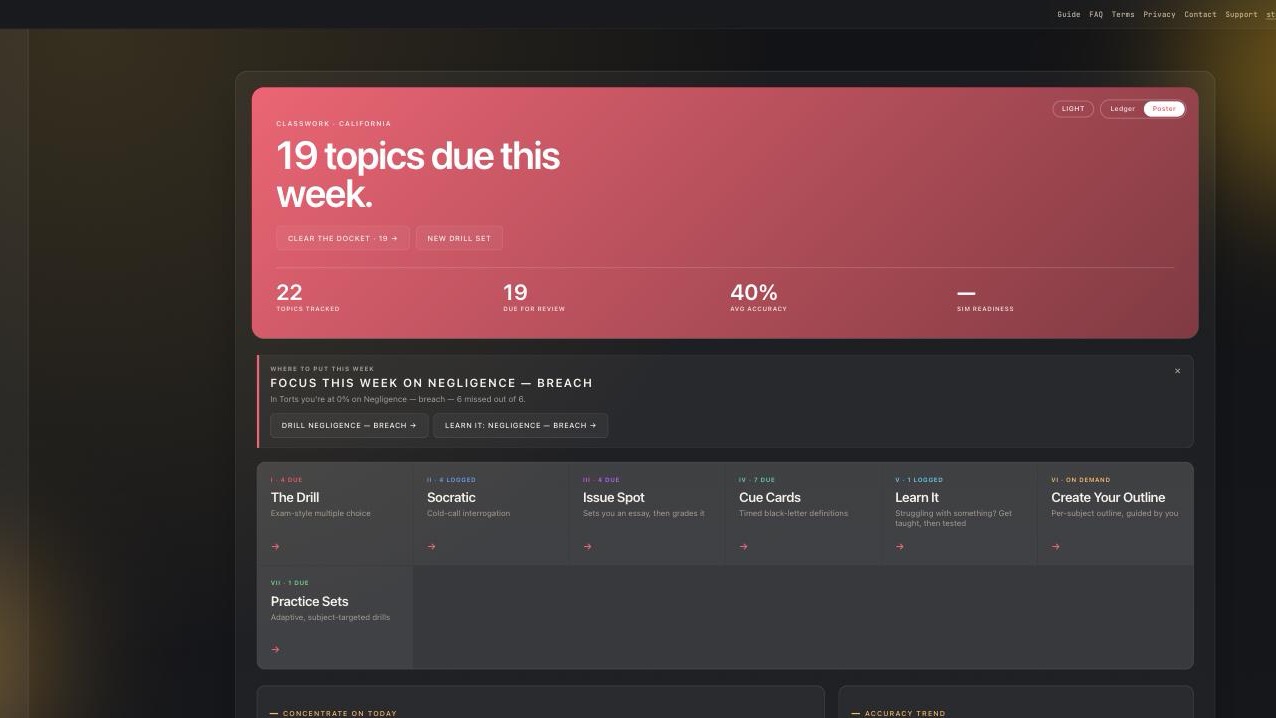Click the 'In Torts you're at 0%' sentence
The height and width of the screenshot is (718, 1276).
(x=397, y=399)
